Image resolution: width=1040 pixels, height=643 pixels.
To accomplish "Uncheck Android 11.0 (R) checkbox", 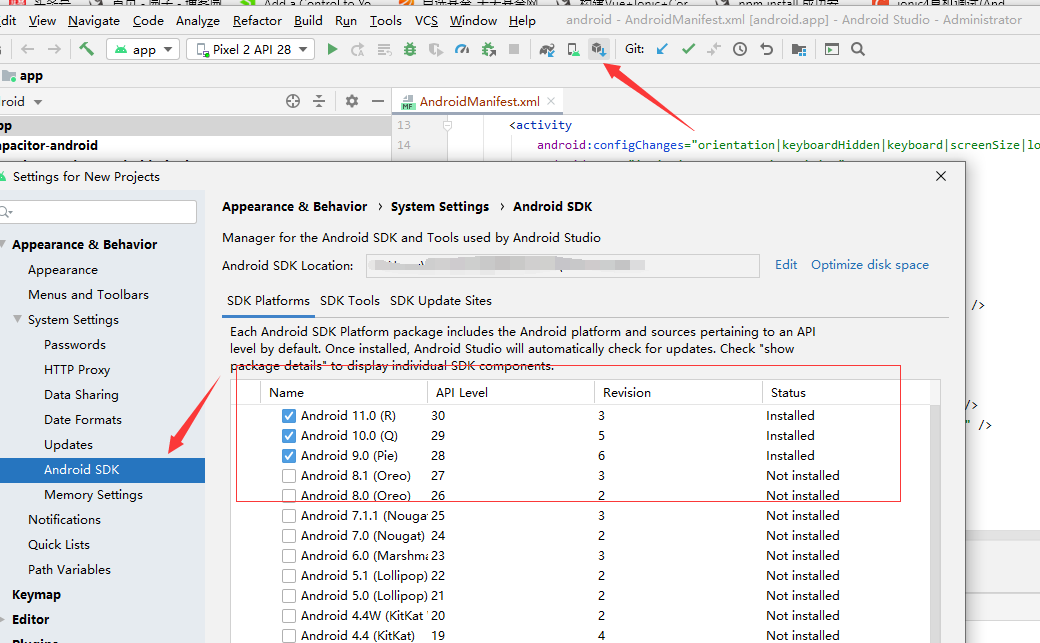I will pyautogui.click(x=289, y=416).
